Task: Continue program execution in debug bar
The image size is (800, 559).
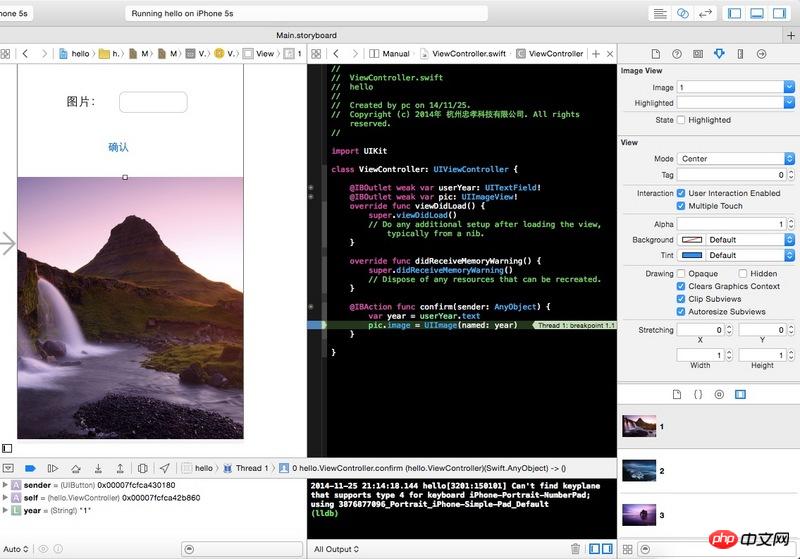Action: (x=53, y=468)
